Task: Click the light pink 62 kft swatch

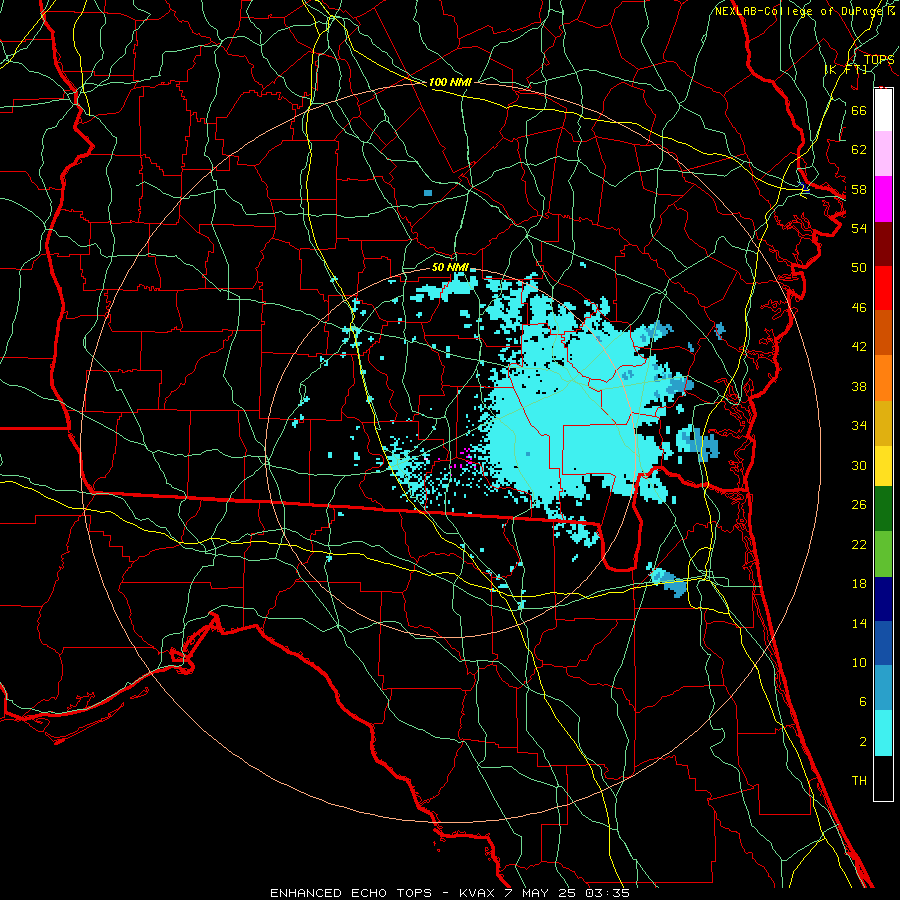Action: point(883,154)
